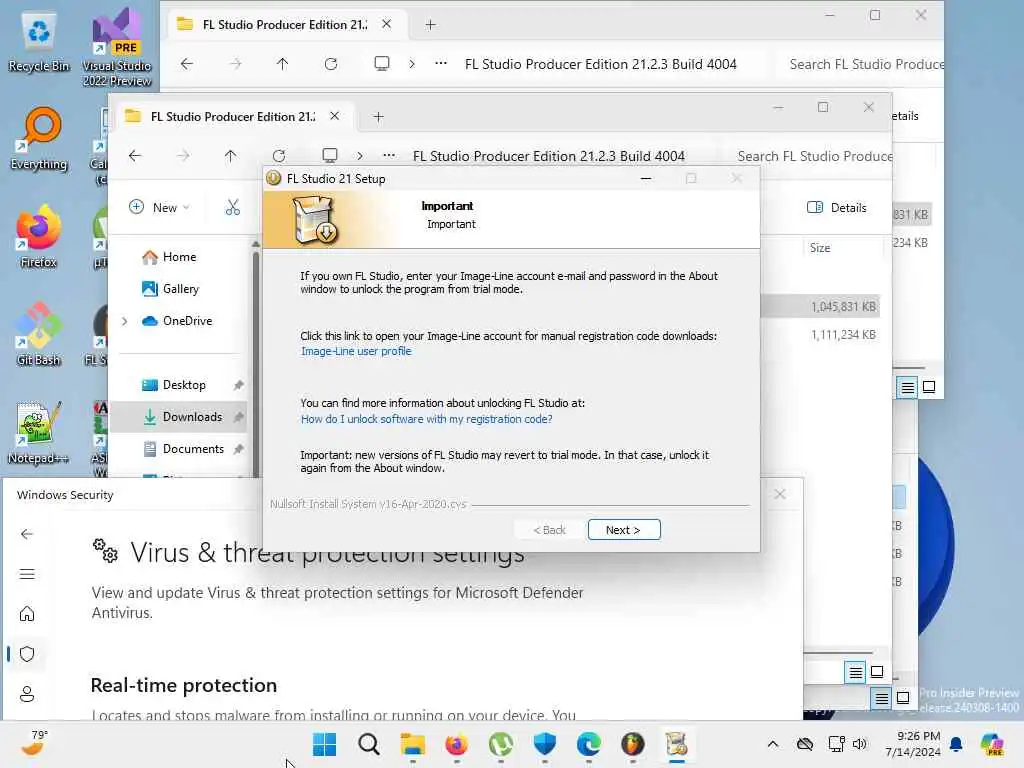
Task: Refresh the front Explorer window
Action: pos(279,155)
